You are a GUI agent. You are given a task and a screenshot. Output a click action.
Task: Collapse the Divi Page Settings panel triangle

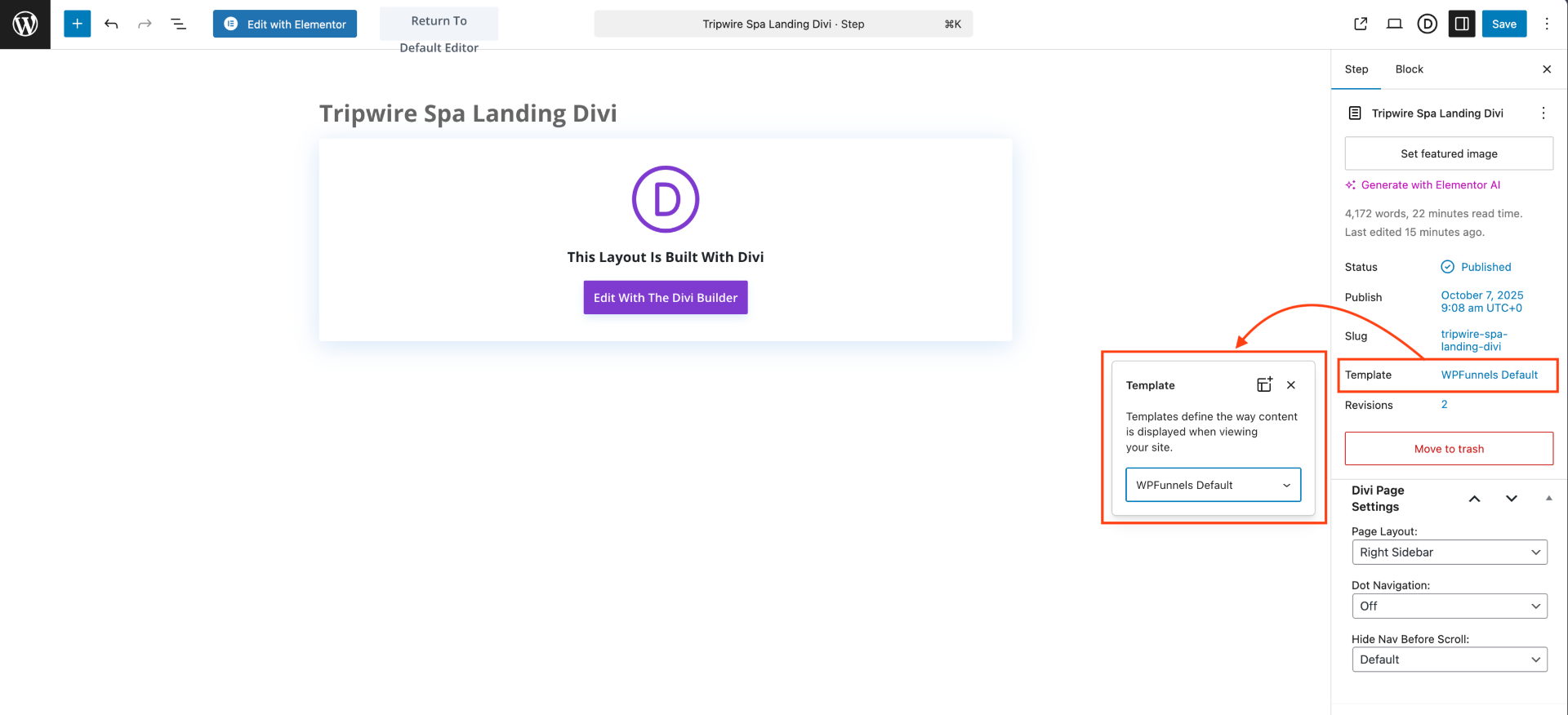click(1548, 498)
